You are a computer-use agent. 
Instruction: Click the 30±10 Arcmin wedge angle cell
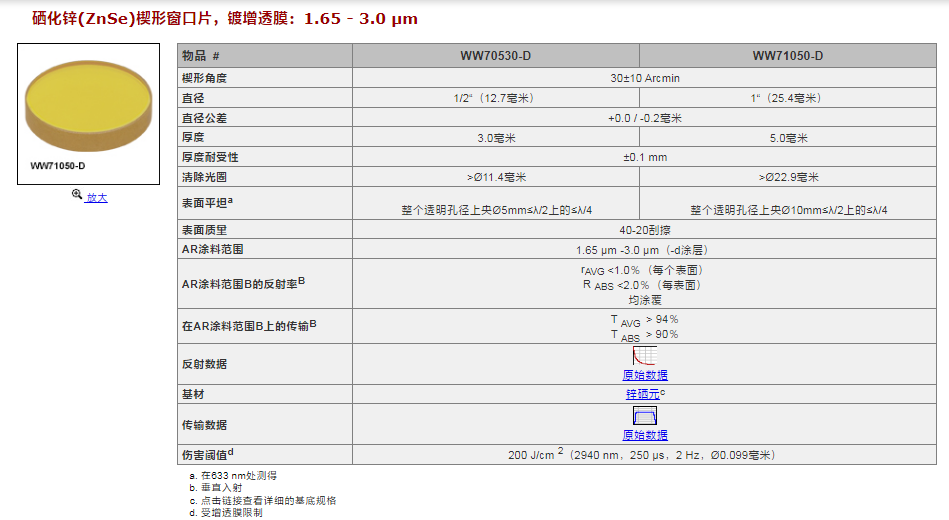coord(644,77)
